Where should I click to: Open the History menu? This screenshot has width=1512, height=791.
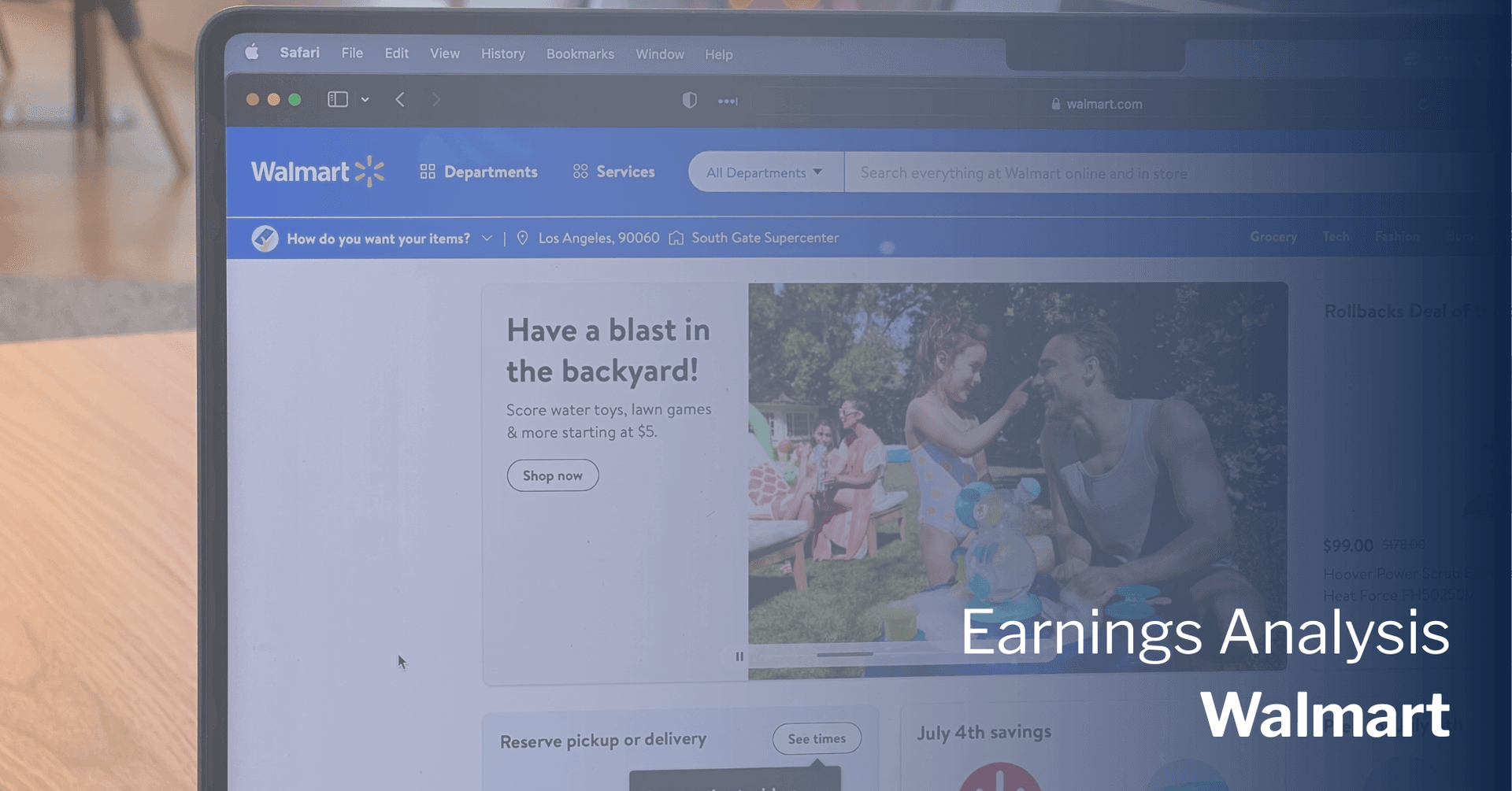tap(502, 54)
